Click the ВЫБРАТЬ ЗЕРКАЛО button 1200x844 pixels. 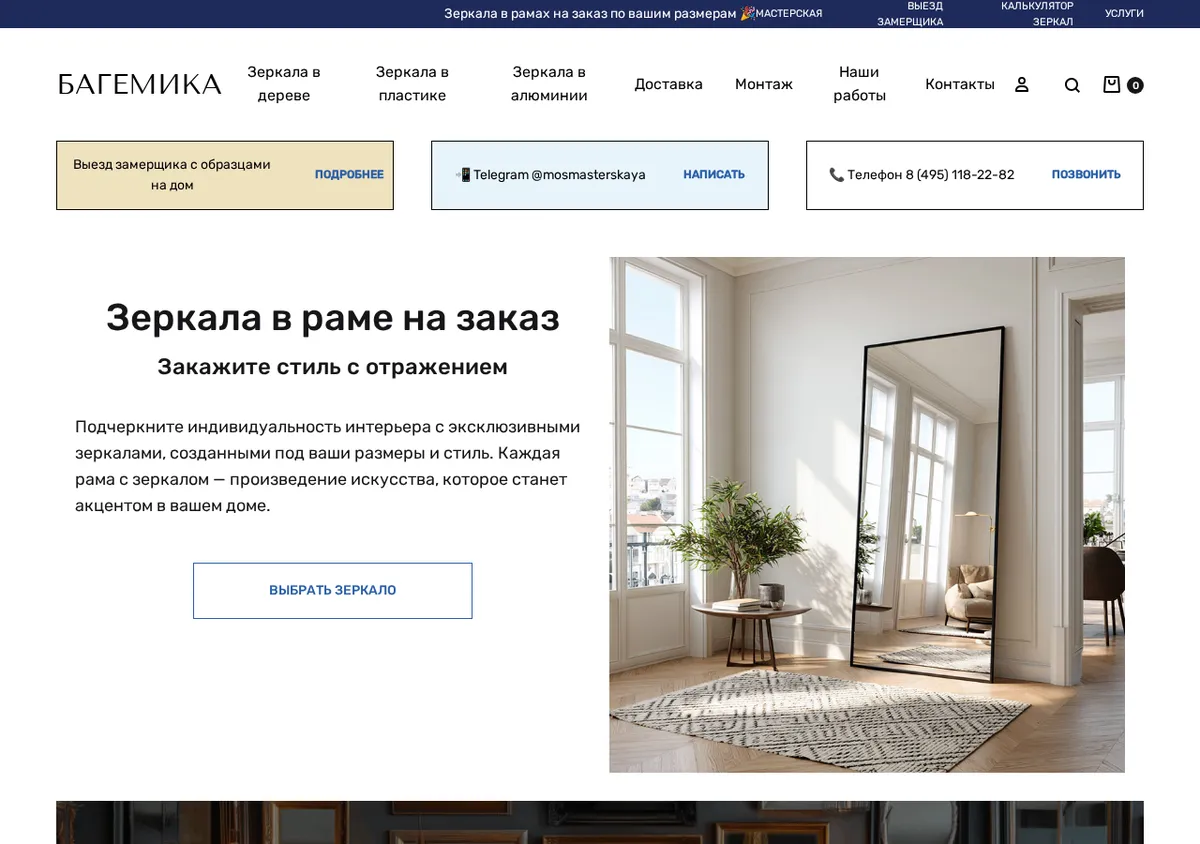(332, 590)
